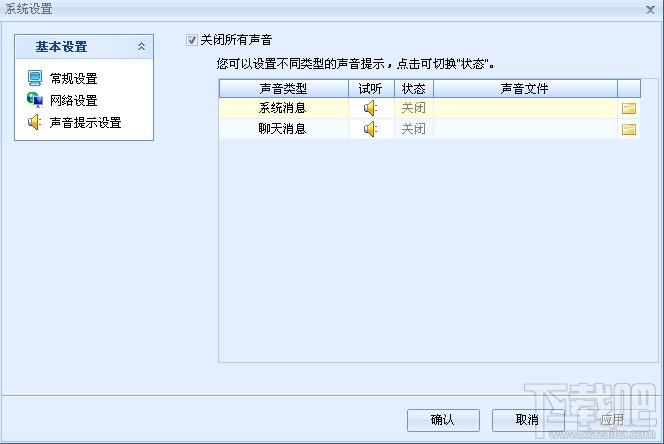This screenshot has width=664, height=444.
Task: Click the 常规设置 monitor icon
Action: click(35, 78)
